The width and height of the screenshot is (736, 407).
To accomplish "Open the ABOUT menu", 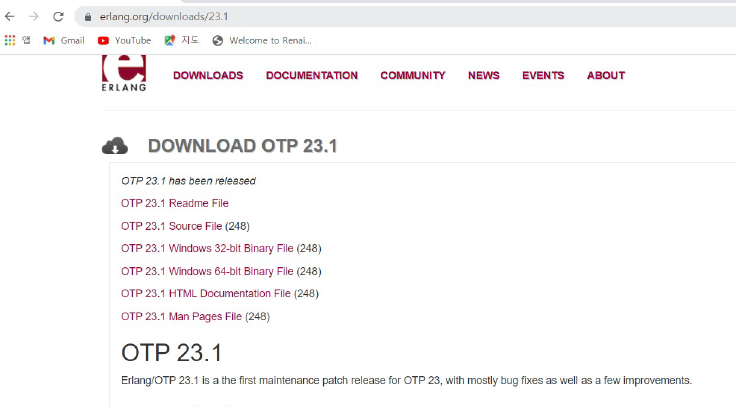I will coord(606,76).
